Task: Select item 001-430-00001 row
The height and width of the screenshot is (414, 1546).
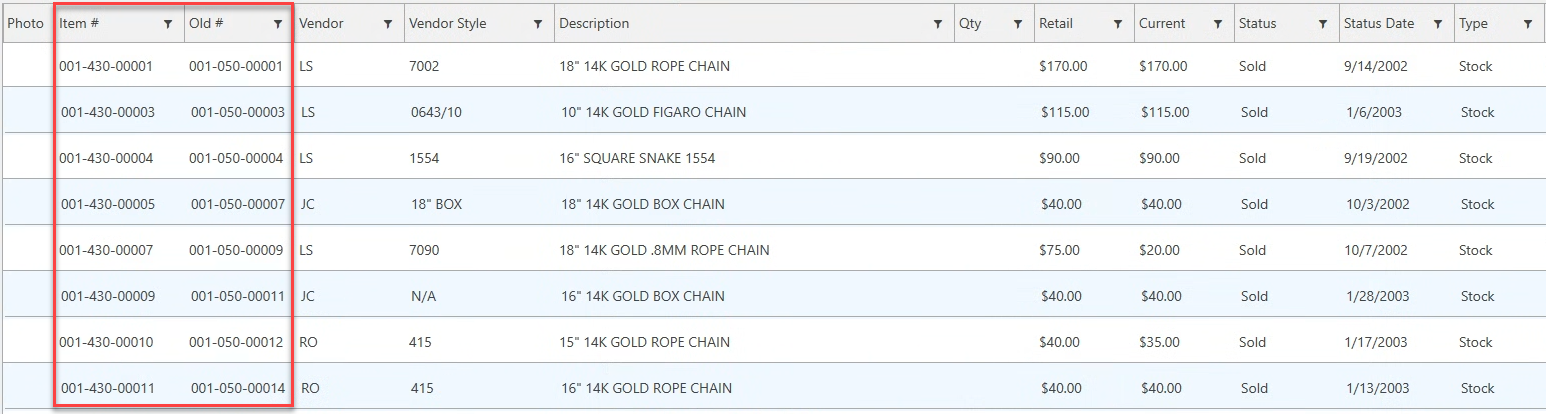Action: (773, 66)
